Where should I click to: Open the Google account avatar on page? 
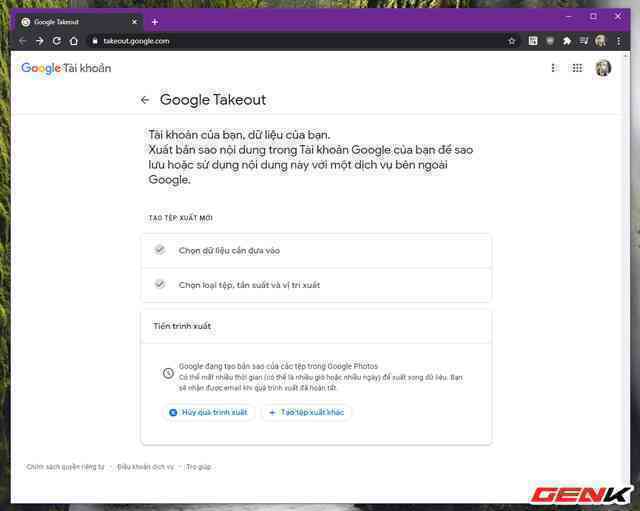(603, 68)
